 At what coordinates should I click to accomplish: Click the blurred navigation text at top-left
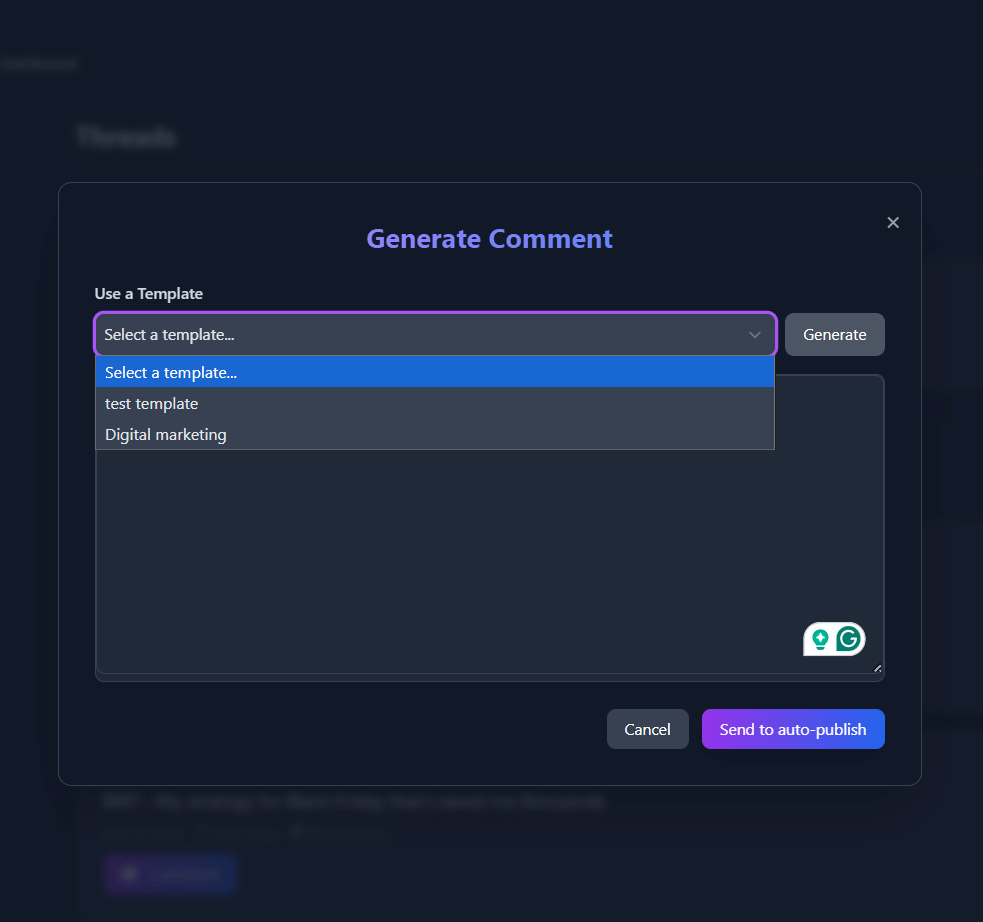click(38, 64)
